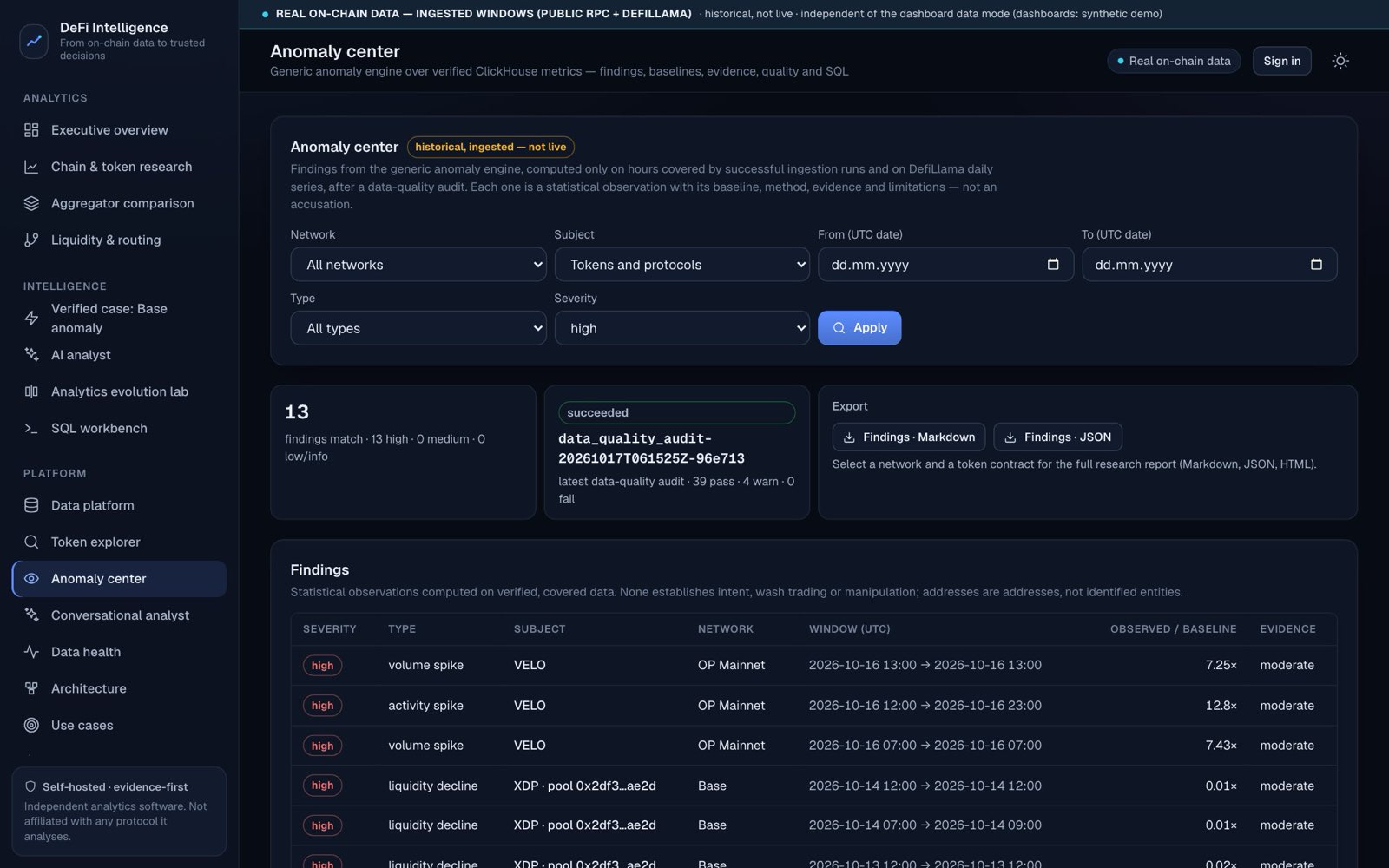Click the AI analyst sparkle icon

[31, 355]
